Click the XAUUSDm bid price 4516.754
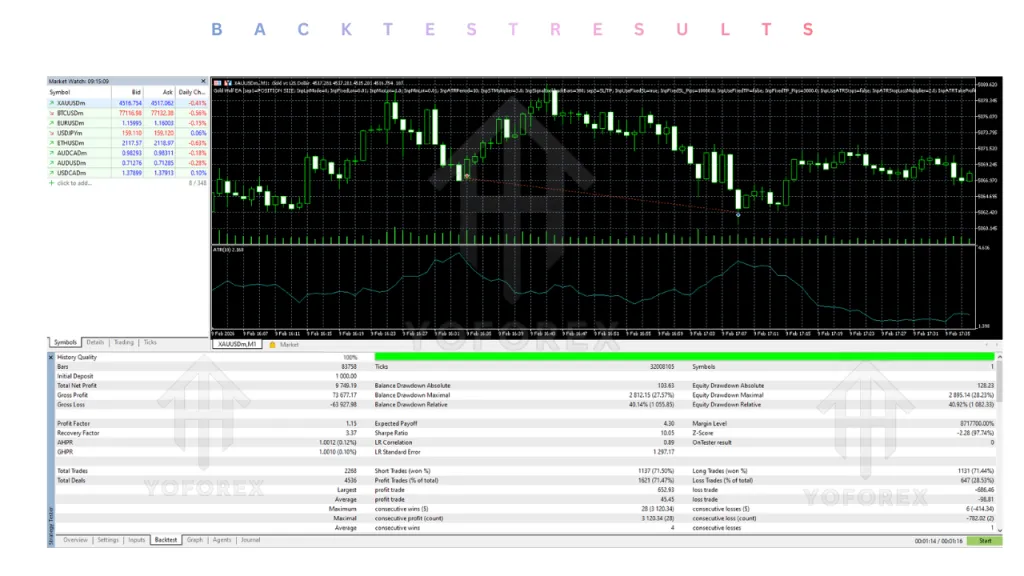The width and height of the screenshot is (1024, 576). coord(130,103)
